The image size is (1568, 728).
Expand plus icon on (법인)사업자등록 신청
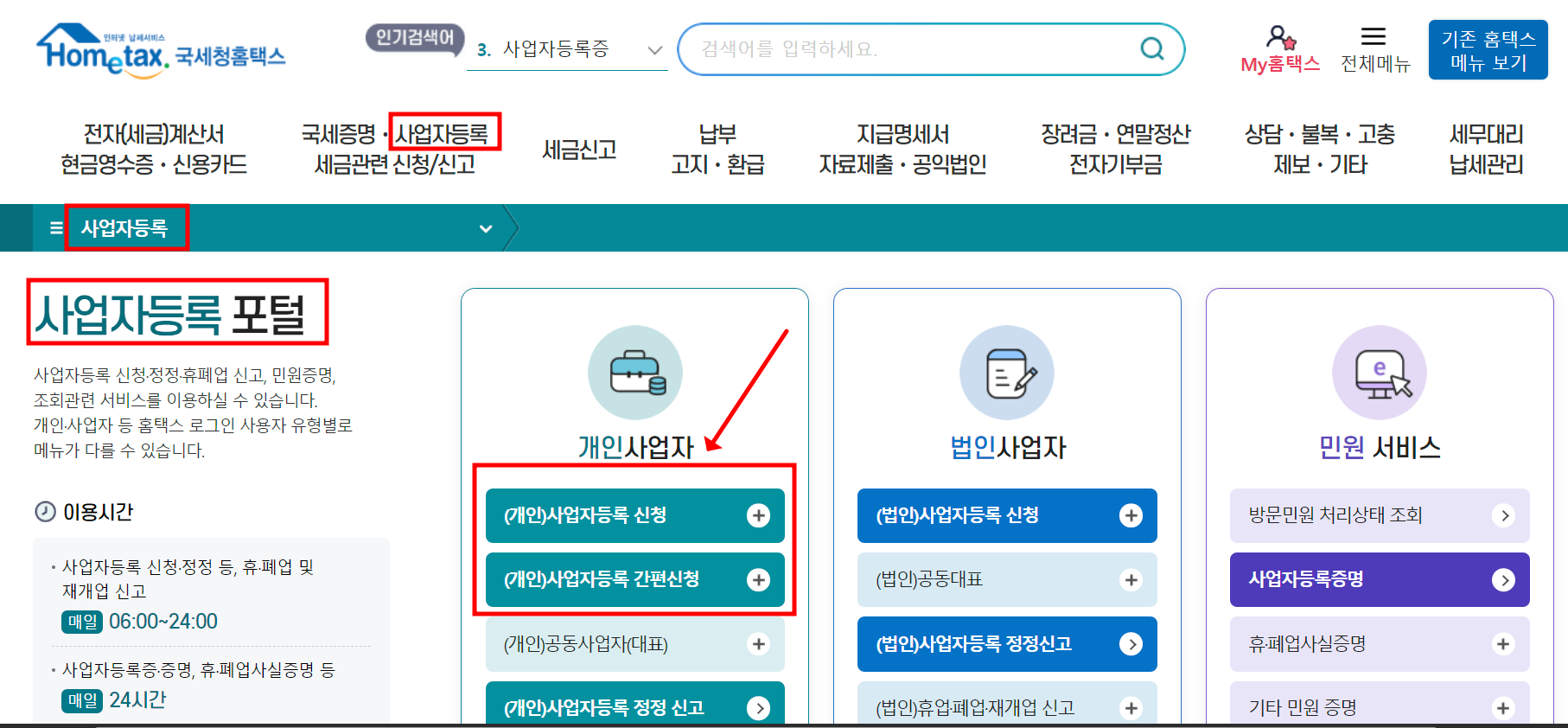click(x=1131, y=515)
